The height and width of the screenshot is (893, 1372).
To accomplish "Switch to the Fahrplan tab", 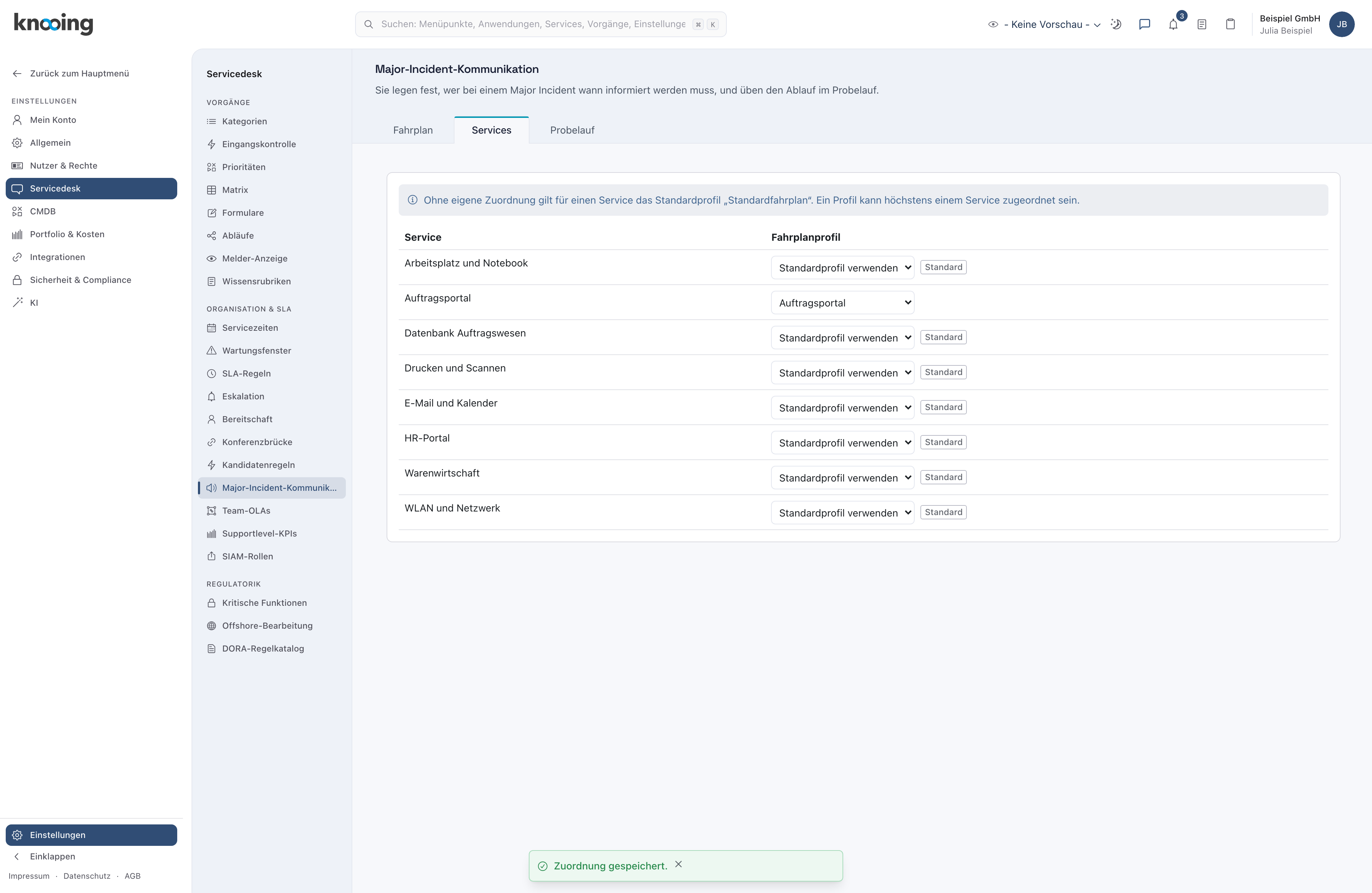I will (413, 130).
